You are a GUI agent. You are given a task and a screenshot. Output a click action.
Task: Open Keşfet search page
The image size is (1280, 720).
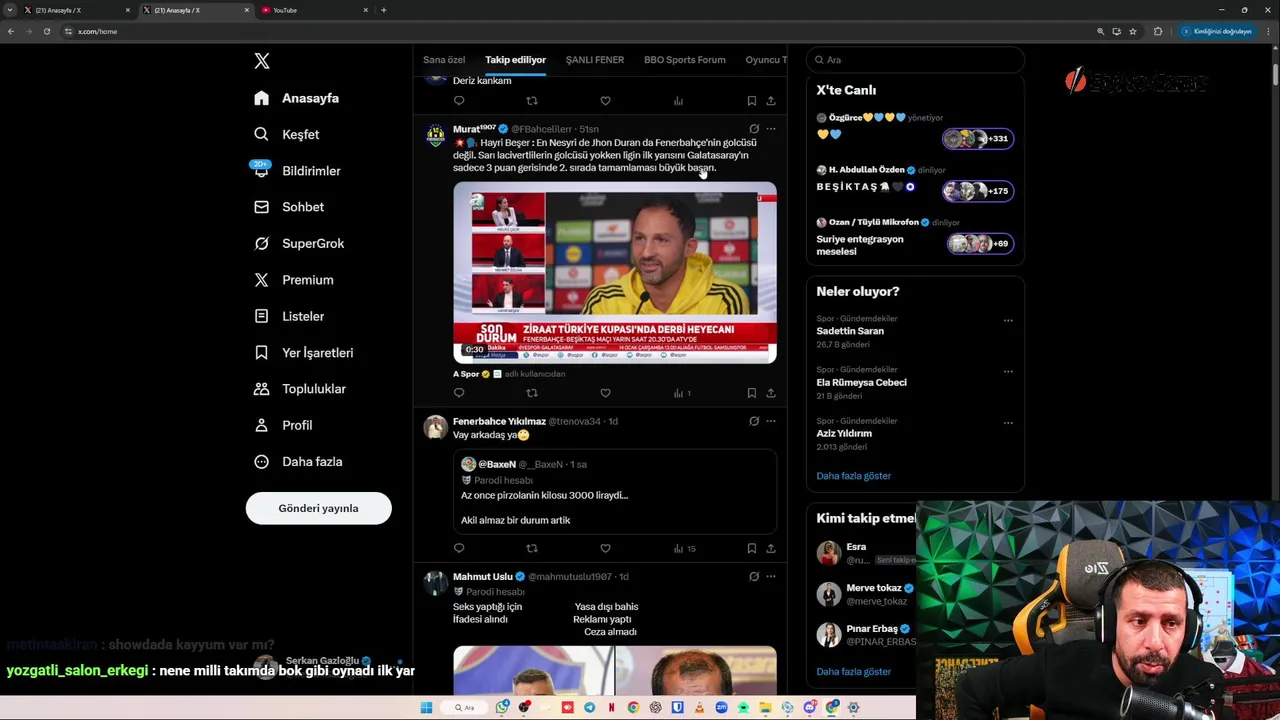tap(286, 134)
